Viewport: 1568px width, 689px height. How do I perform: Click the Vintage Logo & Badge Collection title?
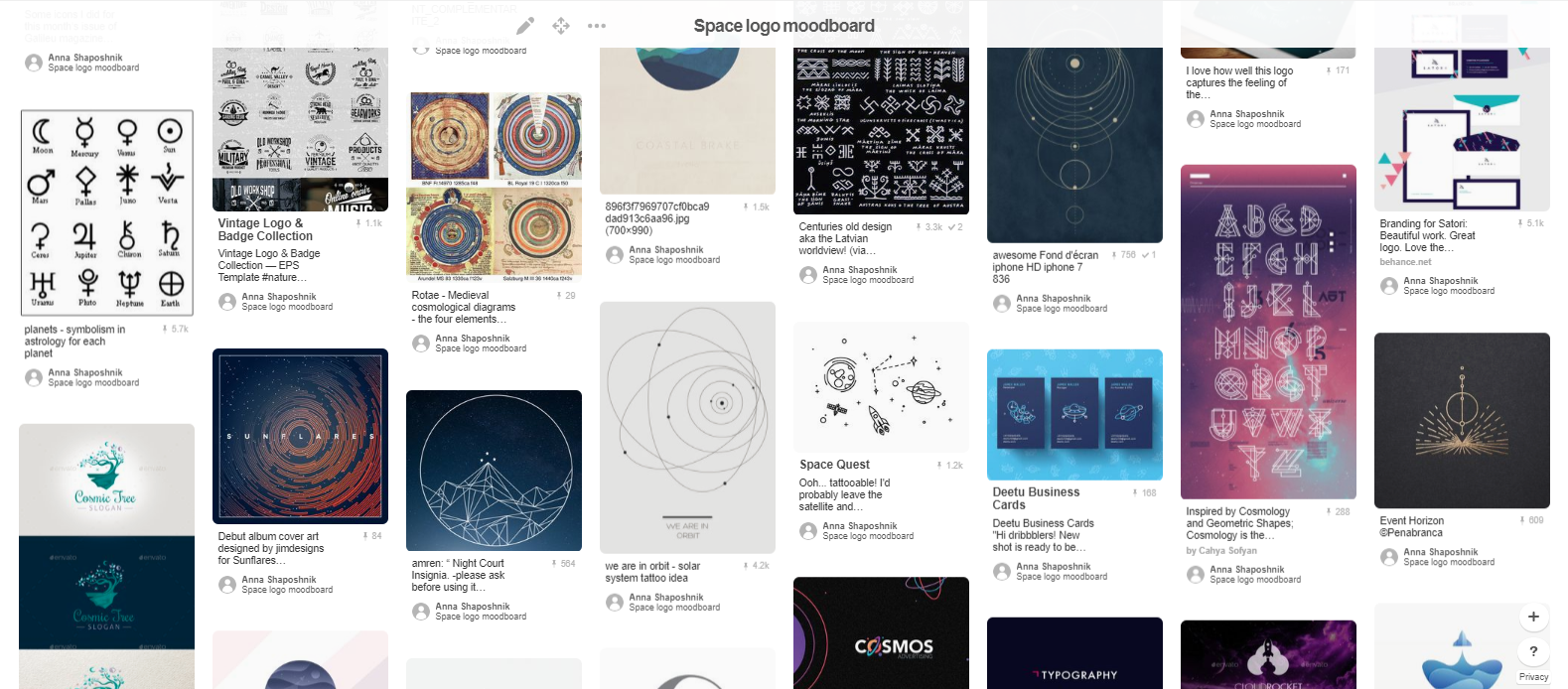[265, 229]
